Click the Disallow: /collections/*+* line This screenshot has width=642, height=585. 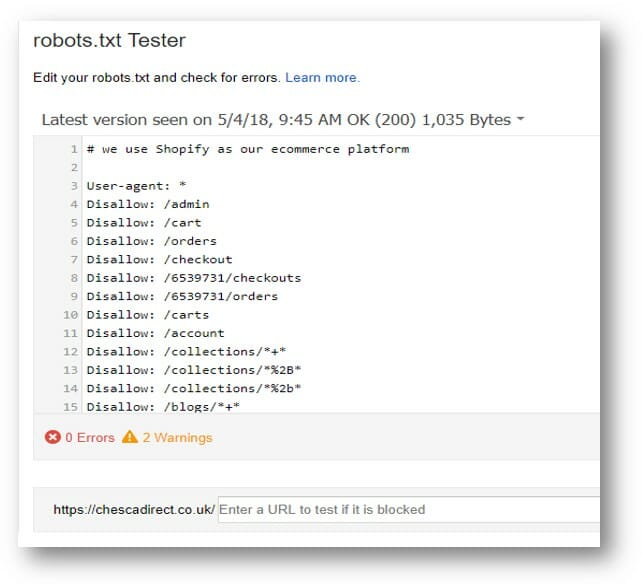tap(186, 352)
